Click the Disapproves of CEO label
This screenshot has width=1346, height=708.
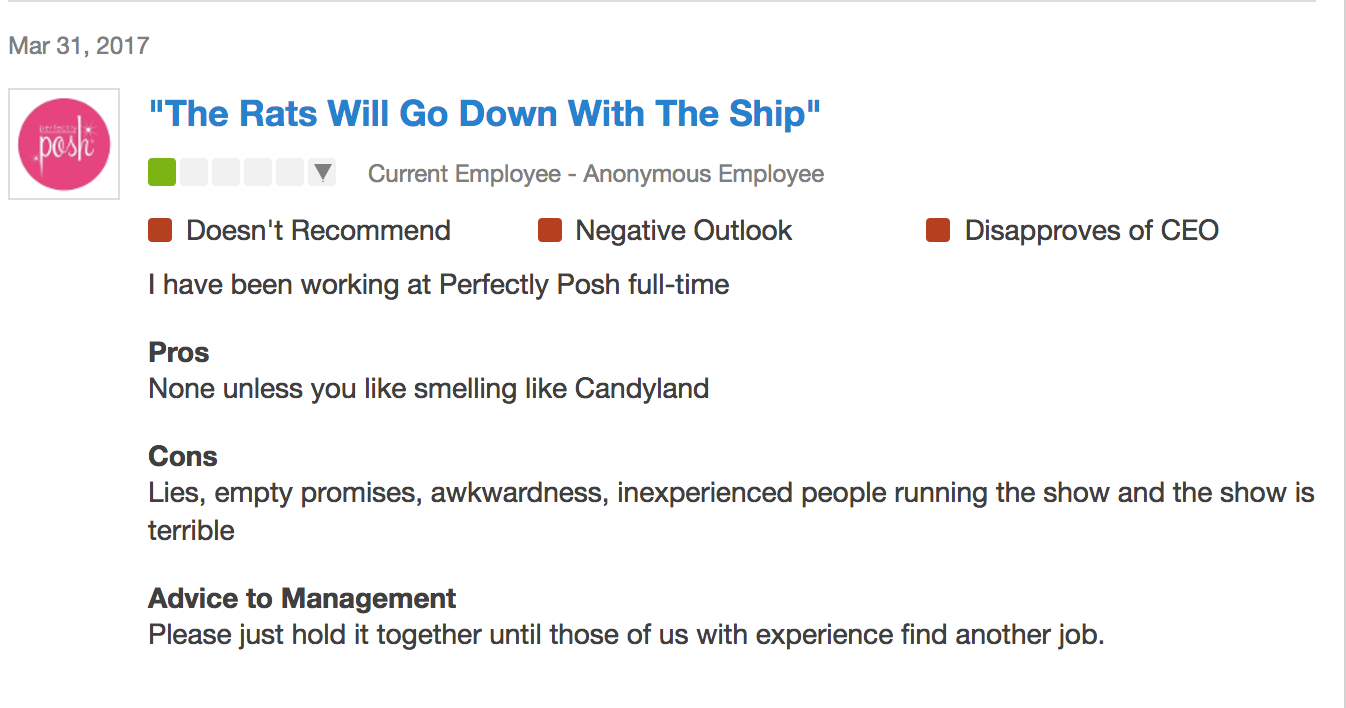coord(1092,230)
